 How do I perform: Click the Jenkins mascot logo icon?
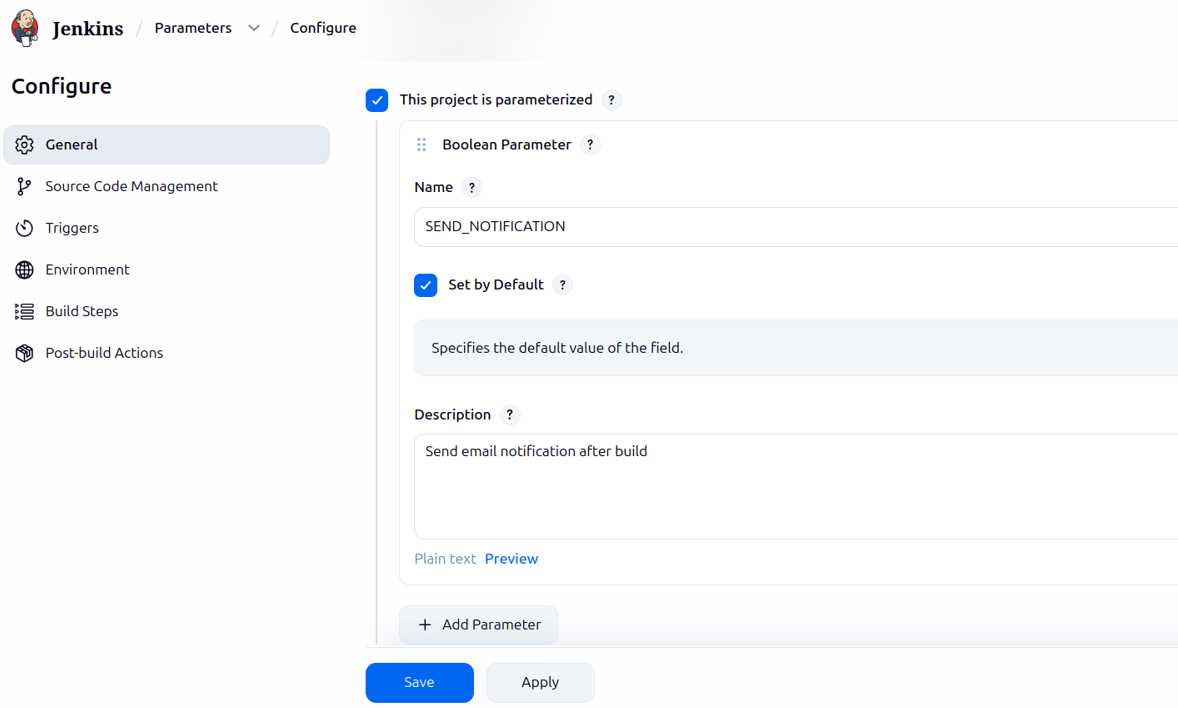pos(25,28)
